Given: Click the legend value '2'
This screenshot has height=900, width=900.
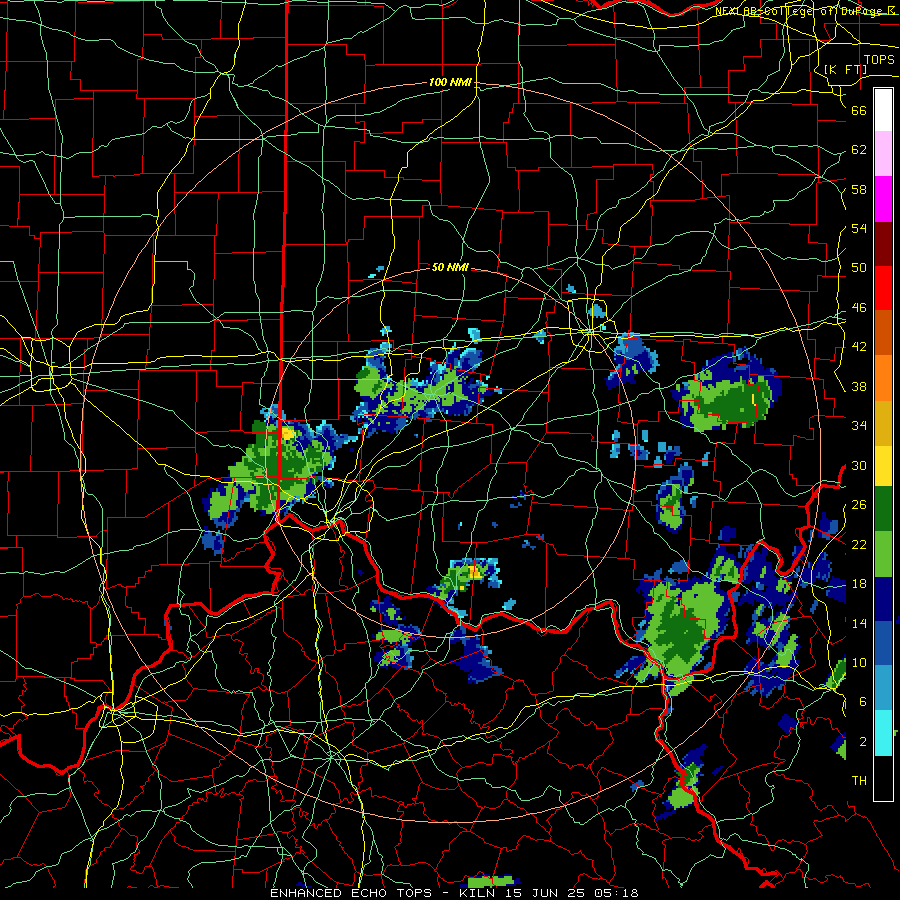Looking at the screenshot, I should coord(862,741).
